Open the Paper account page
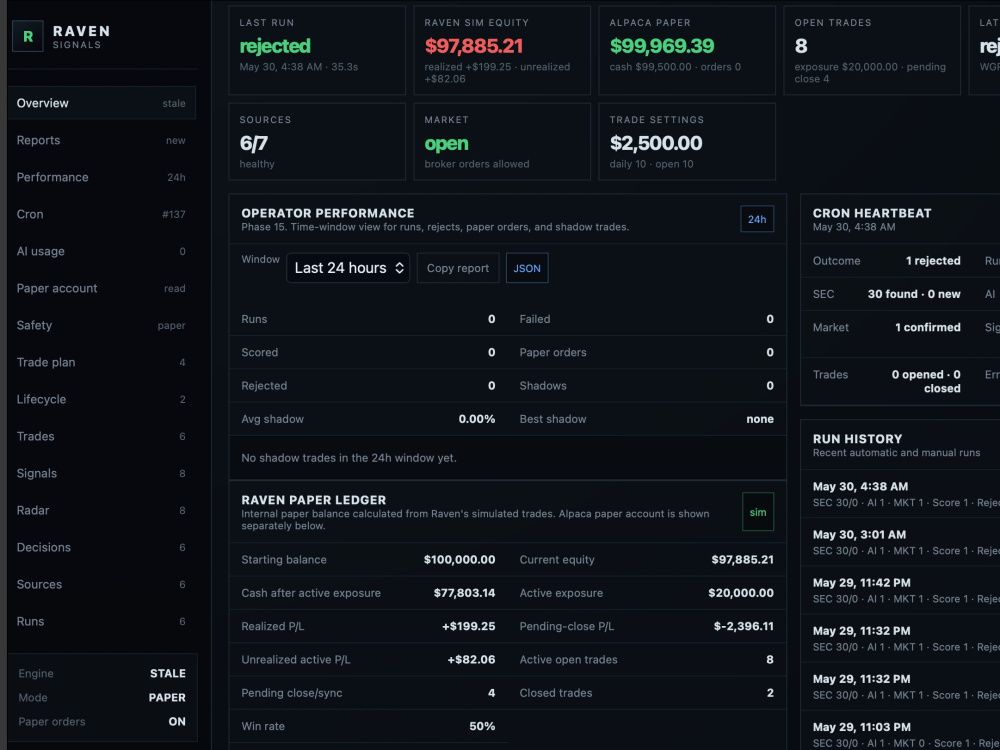Screen dimensions: 1000x750 (101, 288)
